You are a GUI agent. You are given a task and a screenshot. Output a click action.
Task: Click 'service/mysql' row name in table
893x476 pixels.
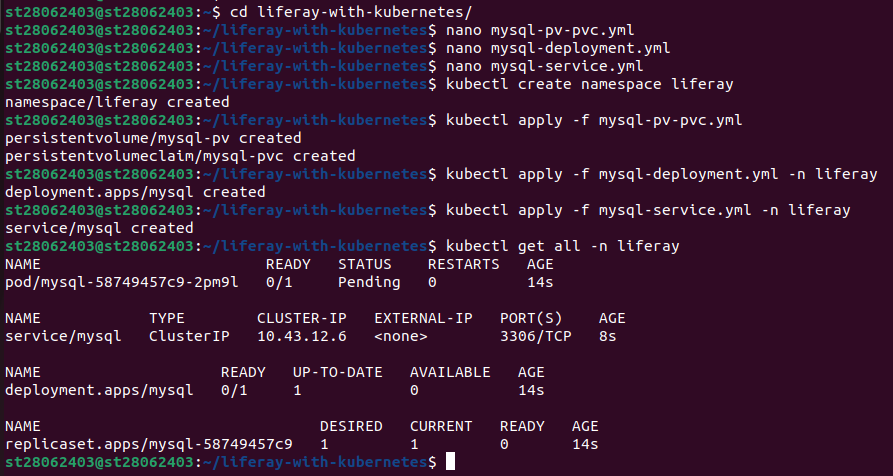click(x=63, y=337)
